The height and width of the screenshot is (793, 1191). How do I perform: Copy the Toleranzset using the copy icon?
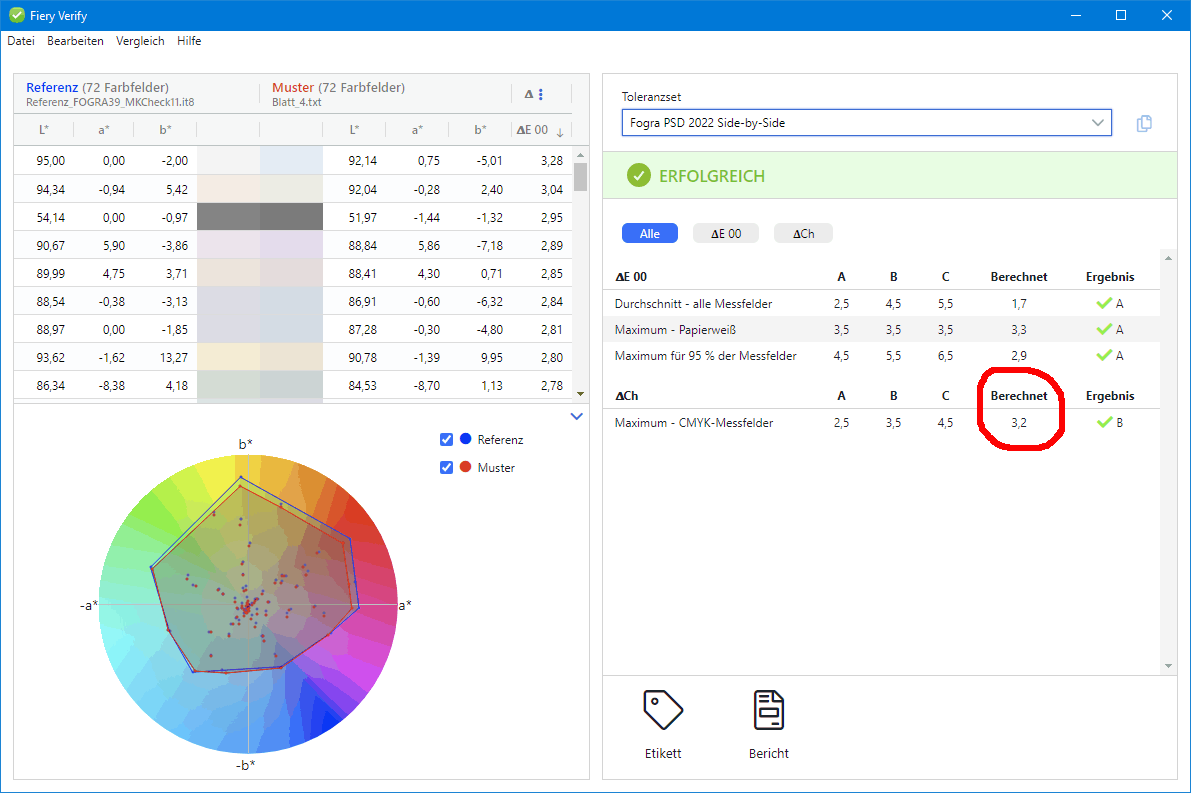coord(1144,122)
